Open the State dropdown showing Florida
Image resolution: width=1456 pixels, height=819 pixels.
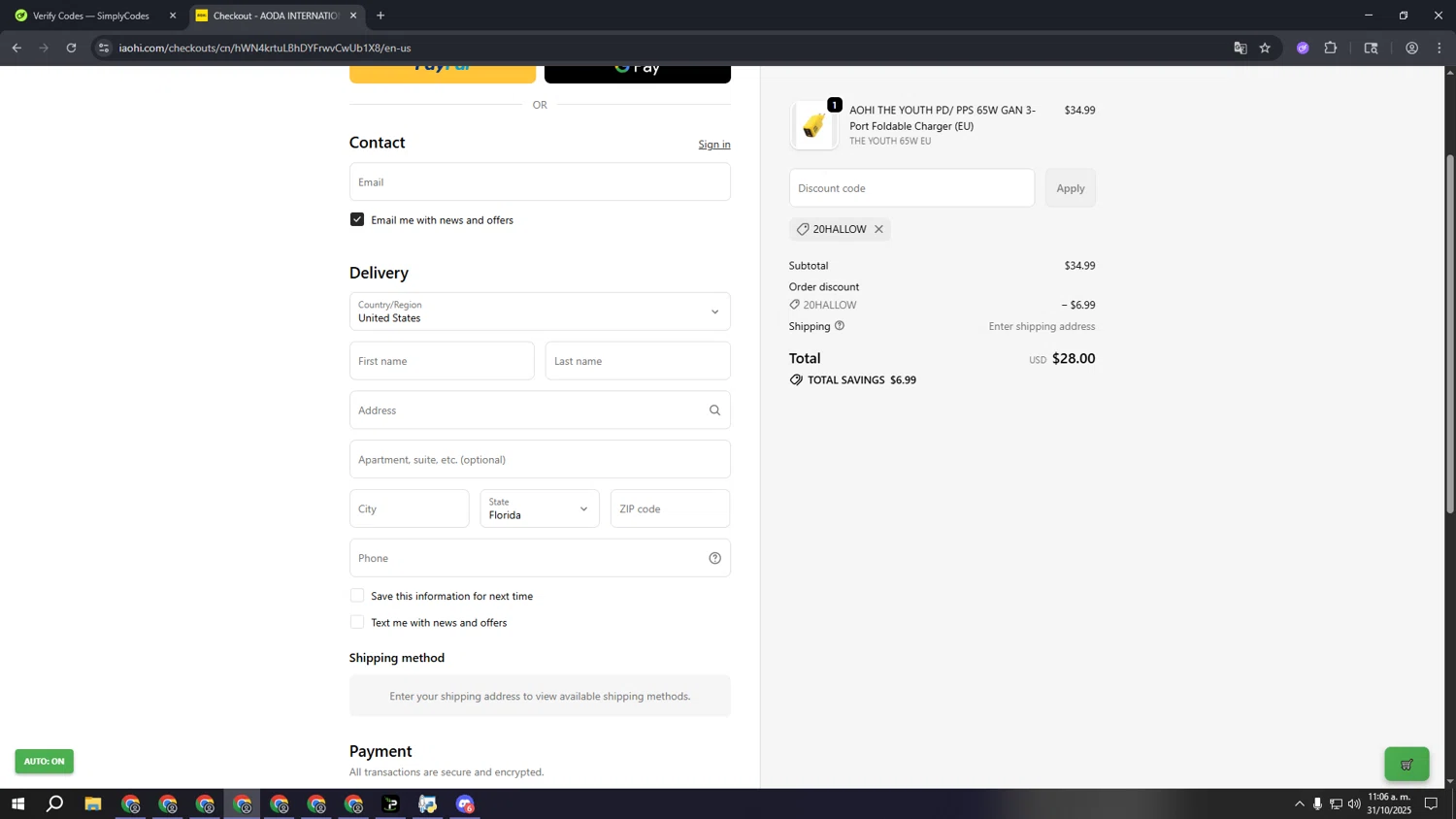[540, 508]
